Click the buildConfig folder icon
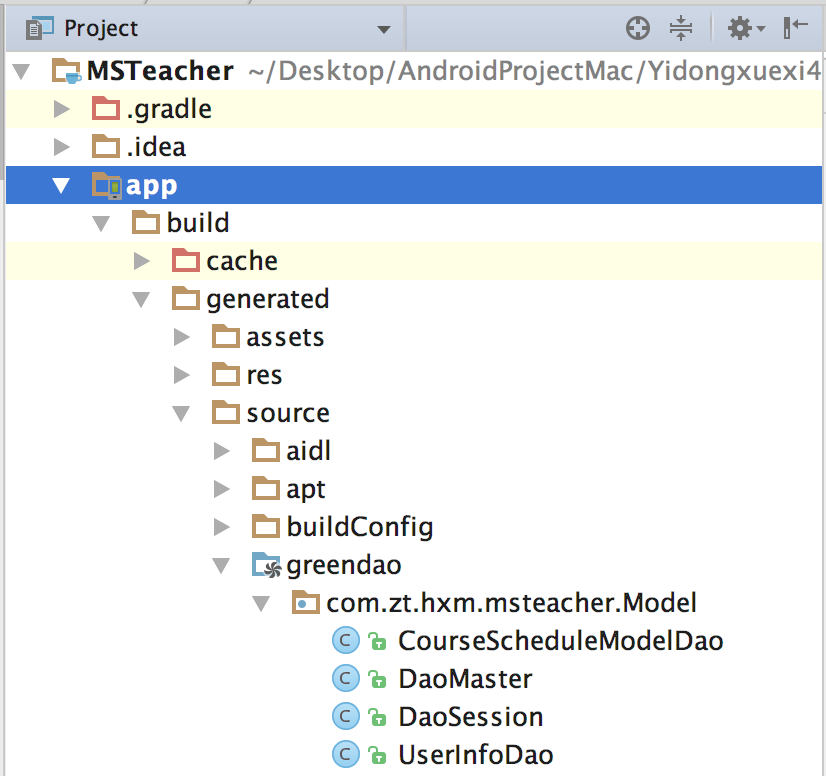826x776 pixels. click(266, 526)
